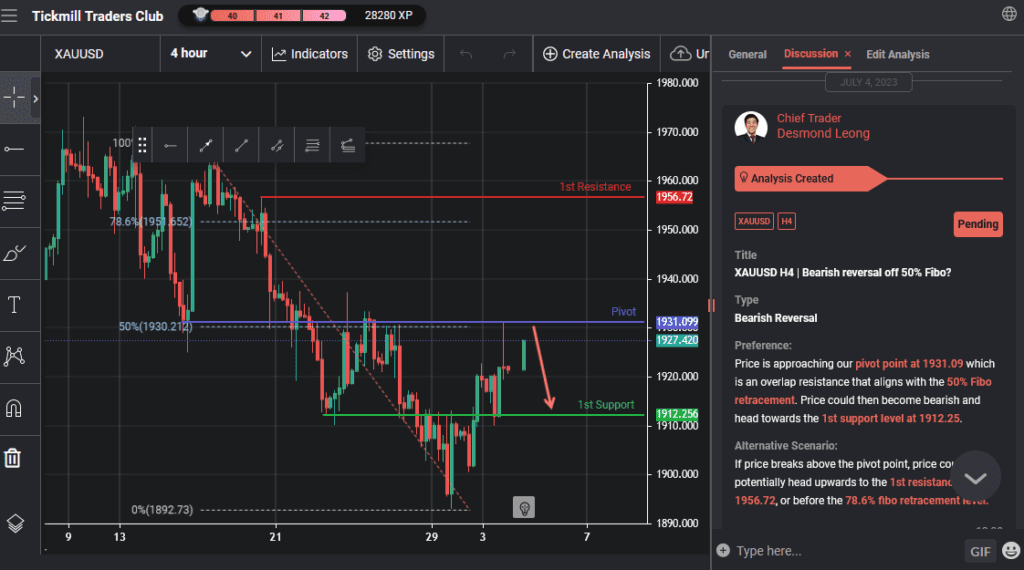Image resolution: width=1024 pixels, height=570 pixels.
Task: Click the scroll-down chevron in discussion
Action: click(x=976, y=479)
